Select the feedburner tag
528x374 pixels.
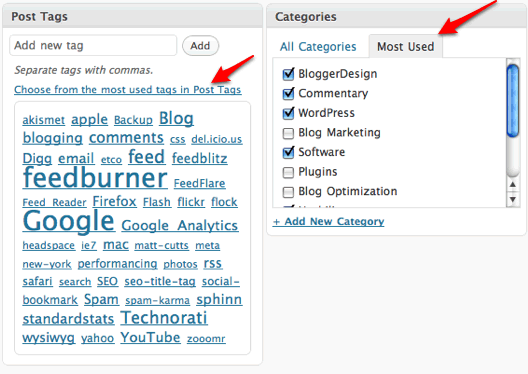(95, 177)
